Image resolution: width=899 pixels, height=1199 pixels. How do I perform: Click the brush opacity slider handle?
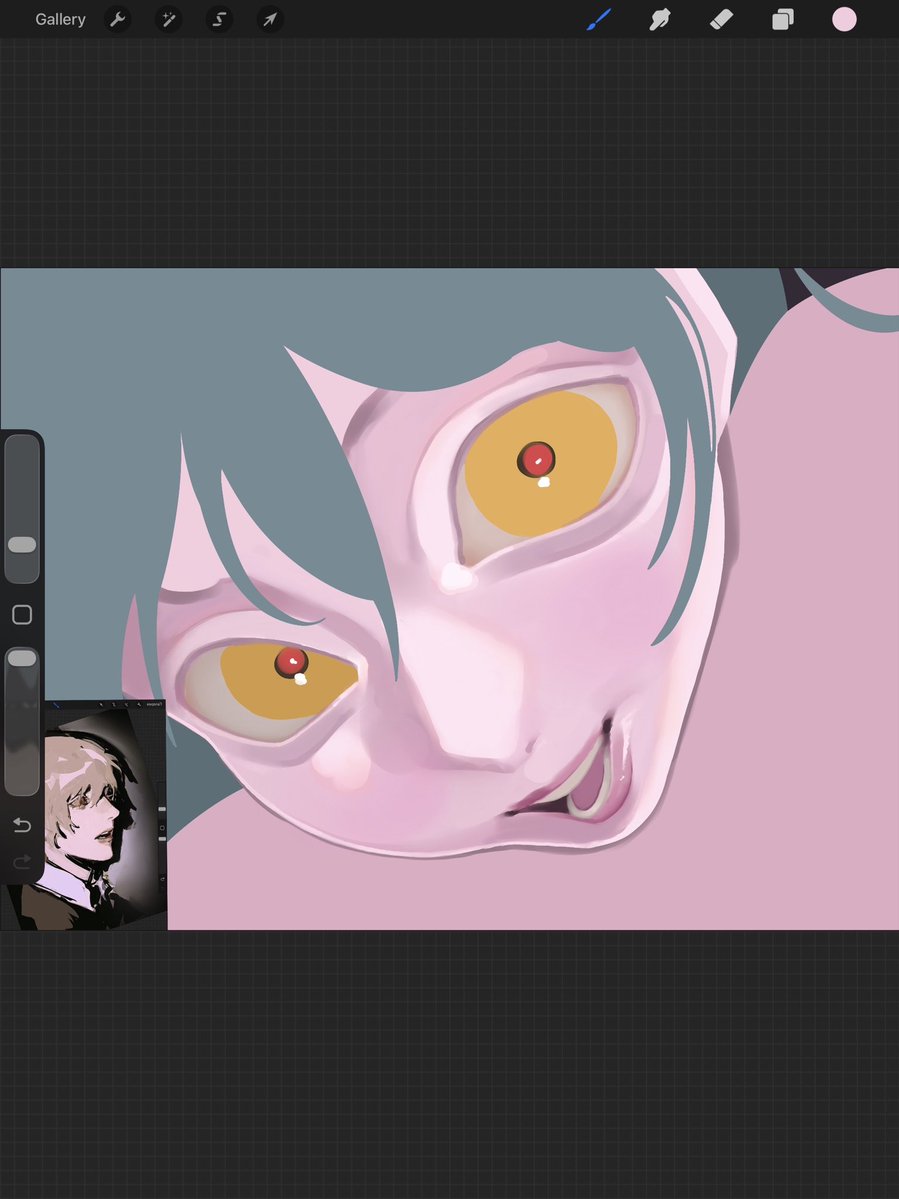coord(22,658)
